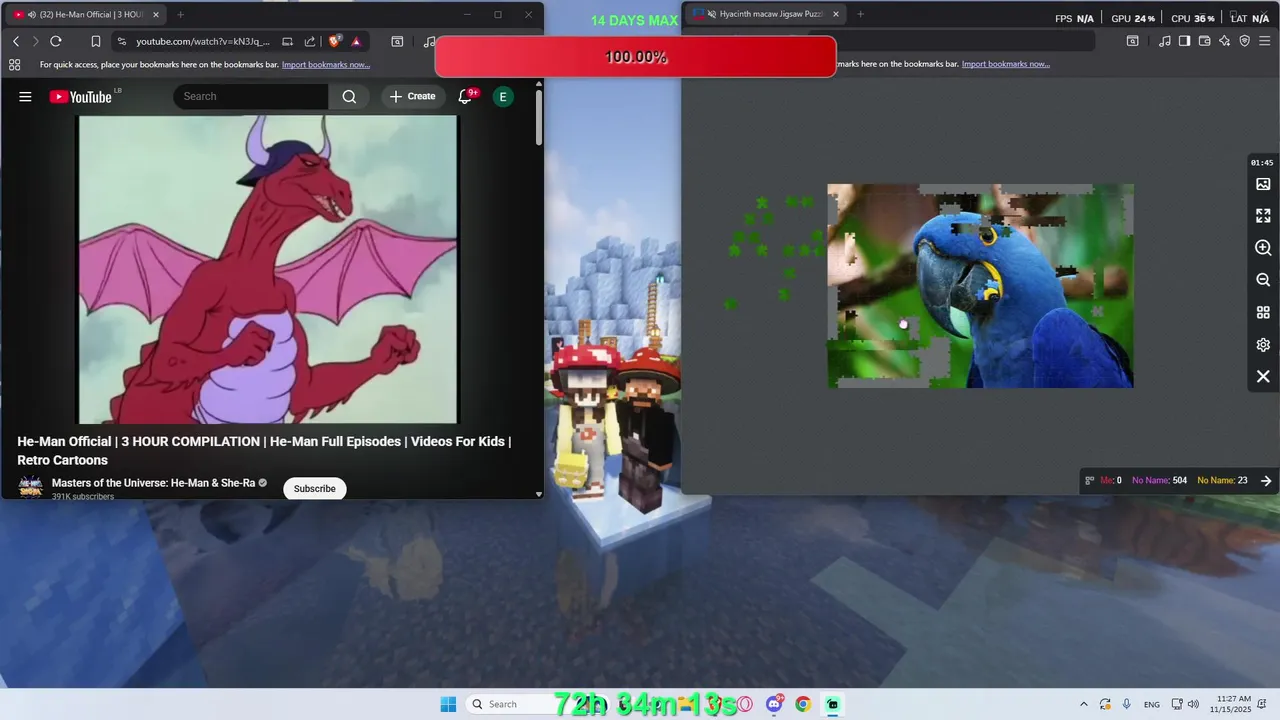The width and height of the screenshot is (1280, 720).
Task: Open a new tab in puzzle window
Action: point(860,14)
